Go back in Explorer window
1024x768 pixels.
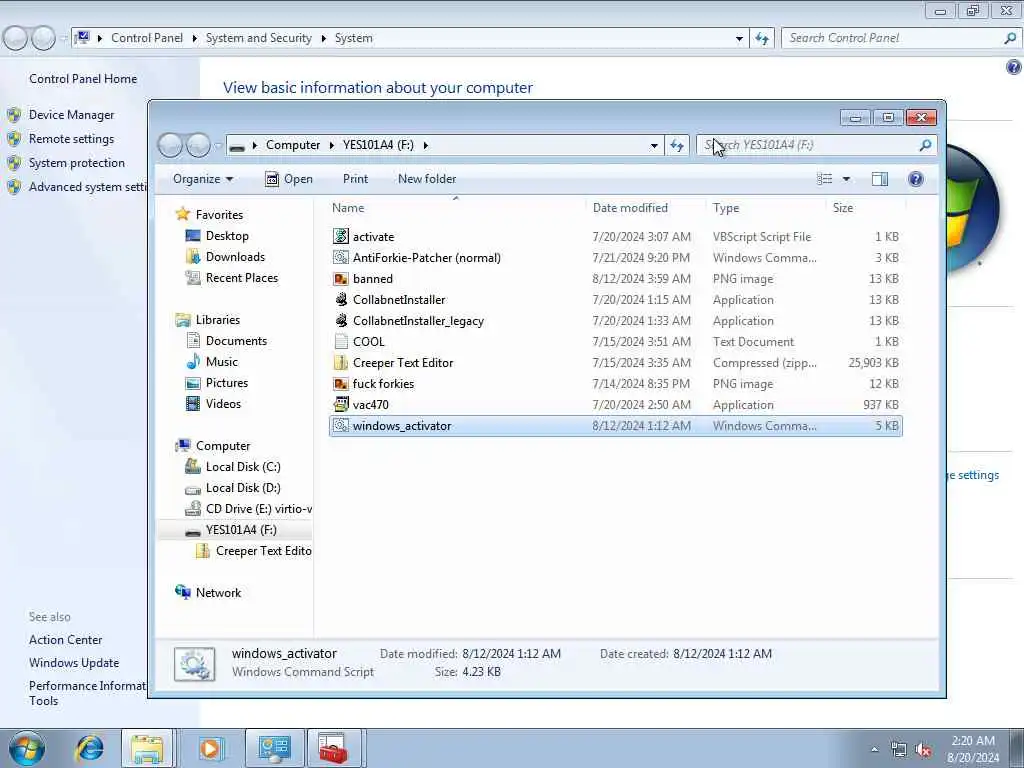170,145
